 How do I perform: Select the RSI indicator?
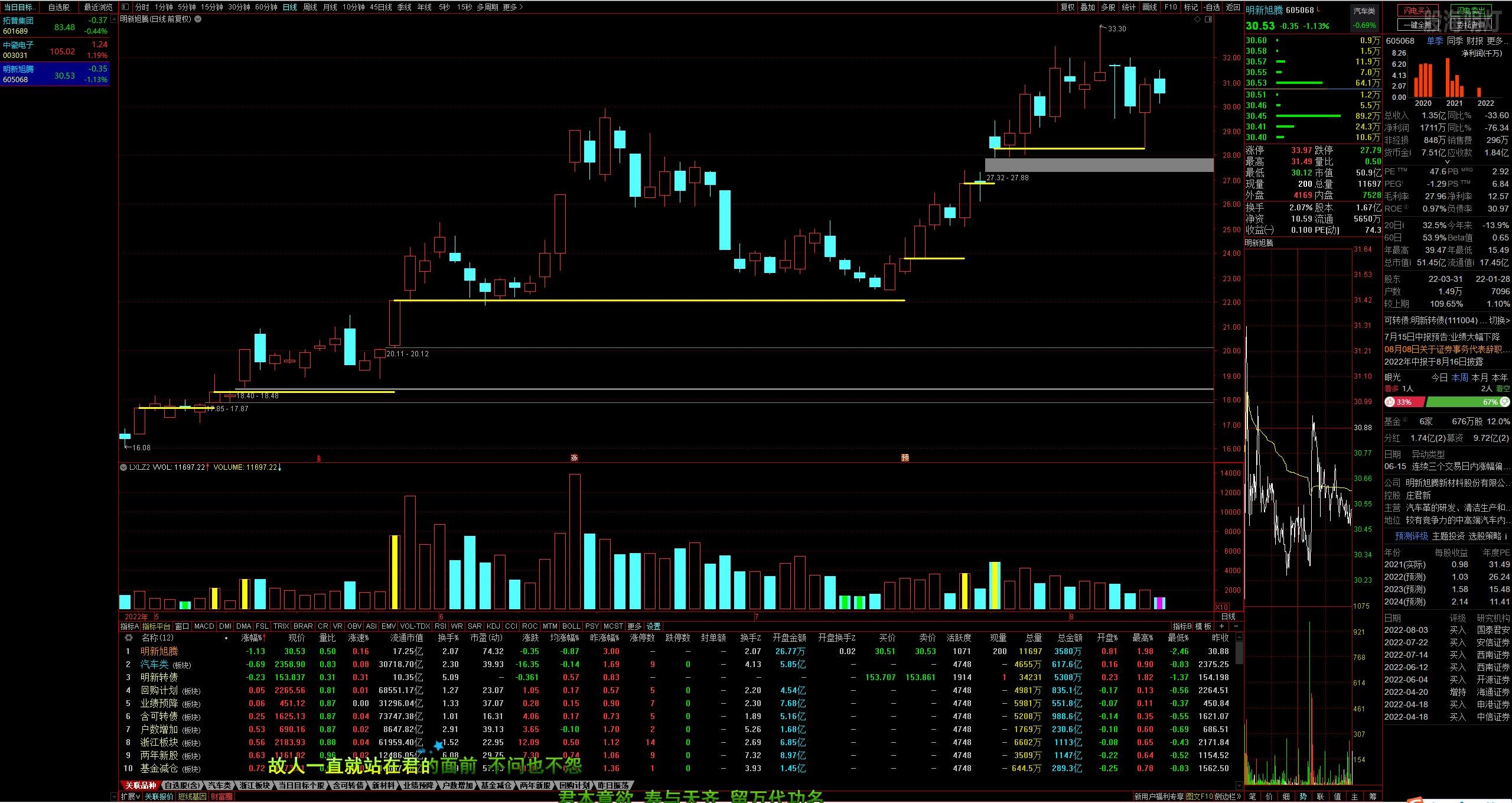click(440, 626)
